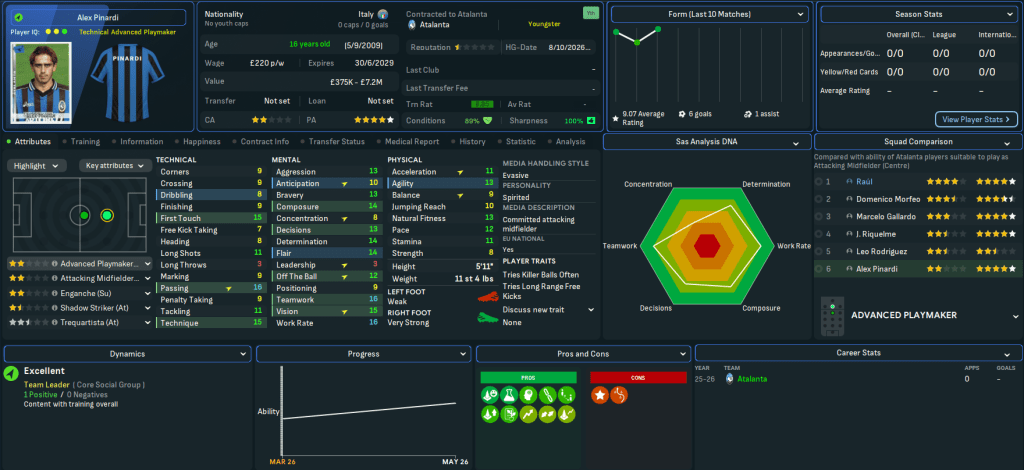This screenshot has width=1024, height=470.
Task: Switch to the Training tab
Action: click(85, 142)
